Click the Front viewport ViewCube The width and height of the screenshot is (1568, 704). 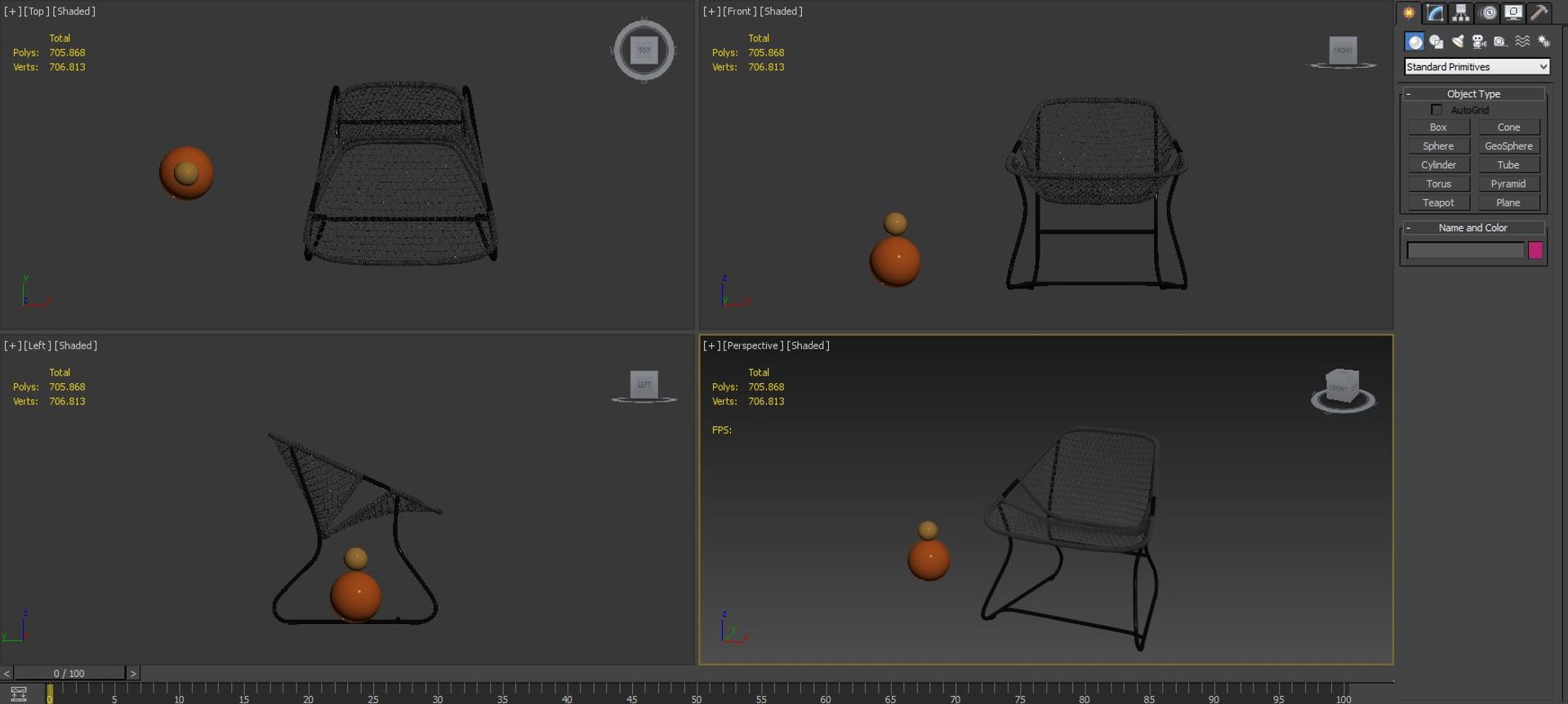click(x=1343, y=51)
